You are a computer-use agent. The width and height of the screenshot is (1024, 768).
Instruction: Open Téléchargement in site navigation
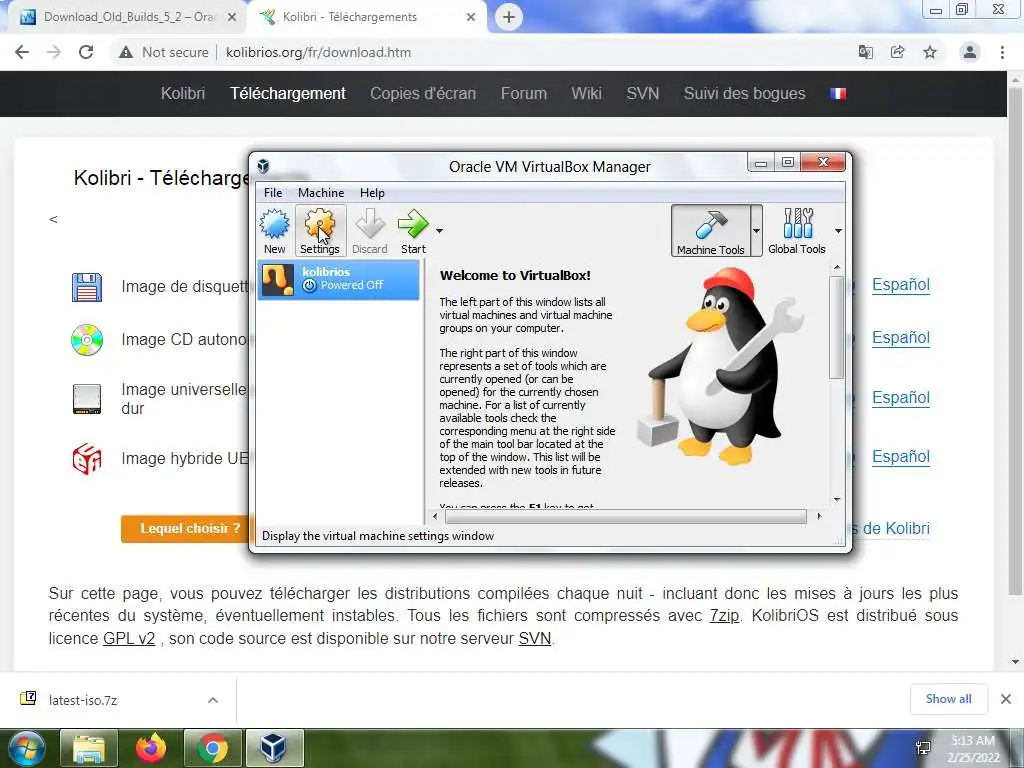tap(287, 93)
